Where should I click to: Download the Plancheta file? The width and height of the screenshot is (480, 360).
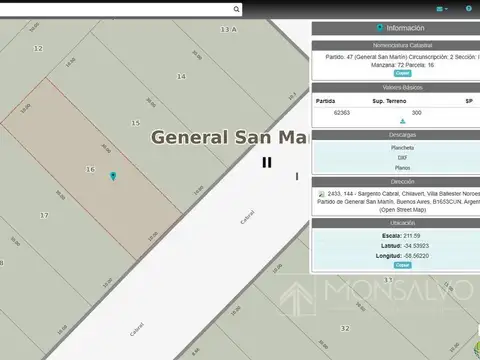tap(402, 148)
